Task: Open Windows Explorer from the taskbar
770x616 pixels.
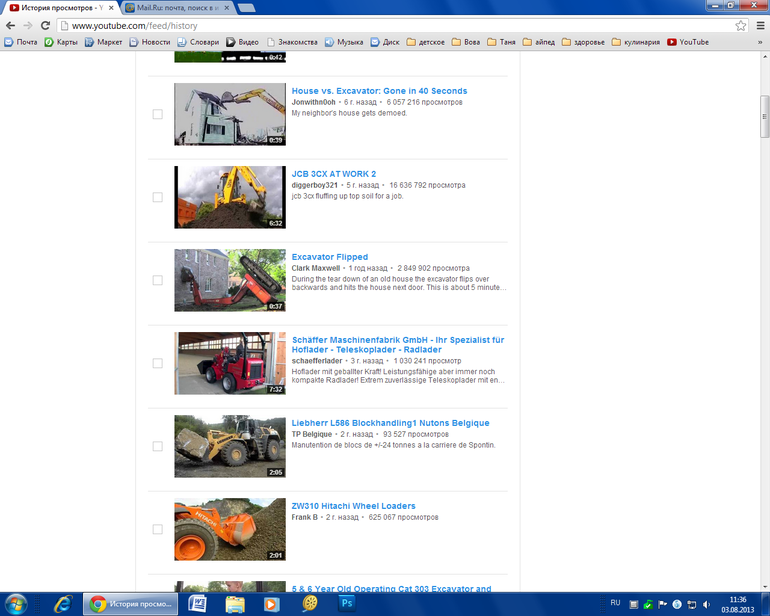Action: [x=235, y=604]
